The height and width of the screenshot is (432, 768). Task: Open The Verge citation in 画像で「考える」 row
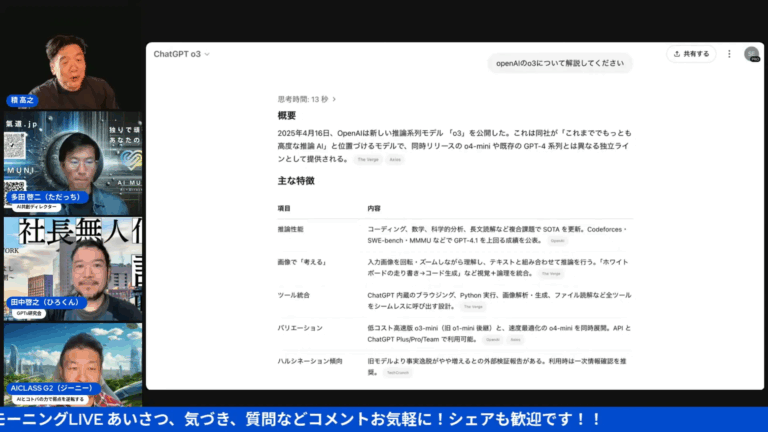pos(551,274)
